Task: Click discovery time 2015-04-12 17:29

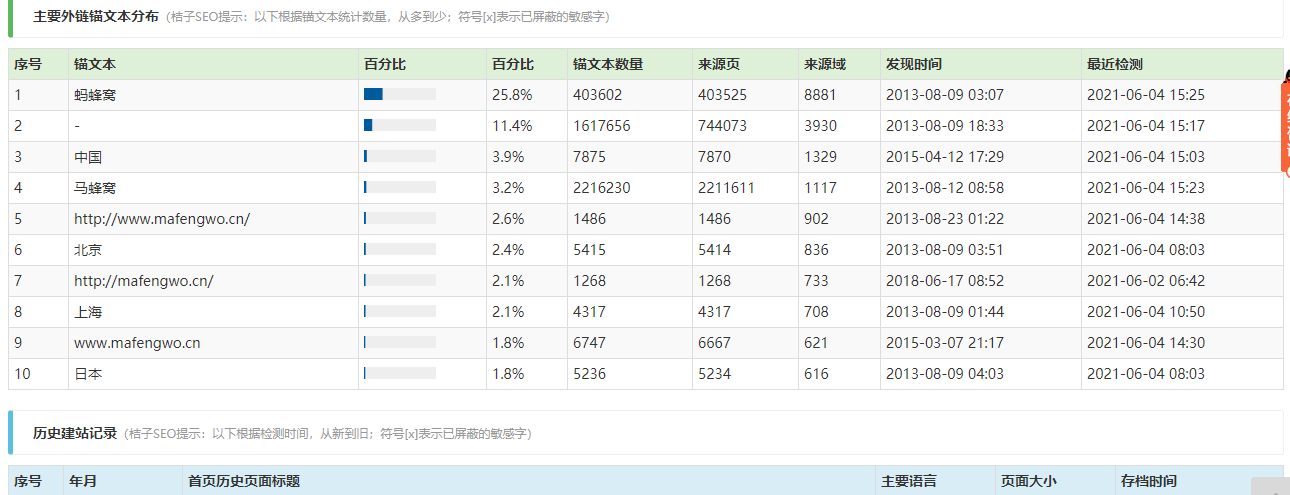Action: (x=945, y=157)
